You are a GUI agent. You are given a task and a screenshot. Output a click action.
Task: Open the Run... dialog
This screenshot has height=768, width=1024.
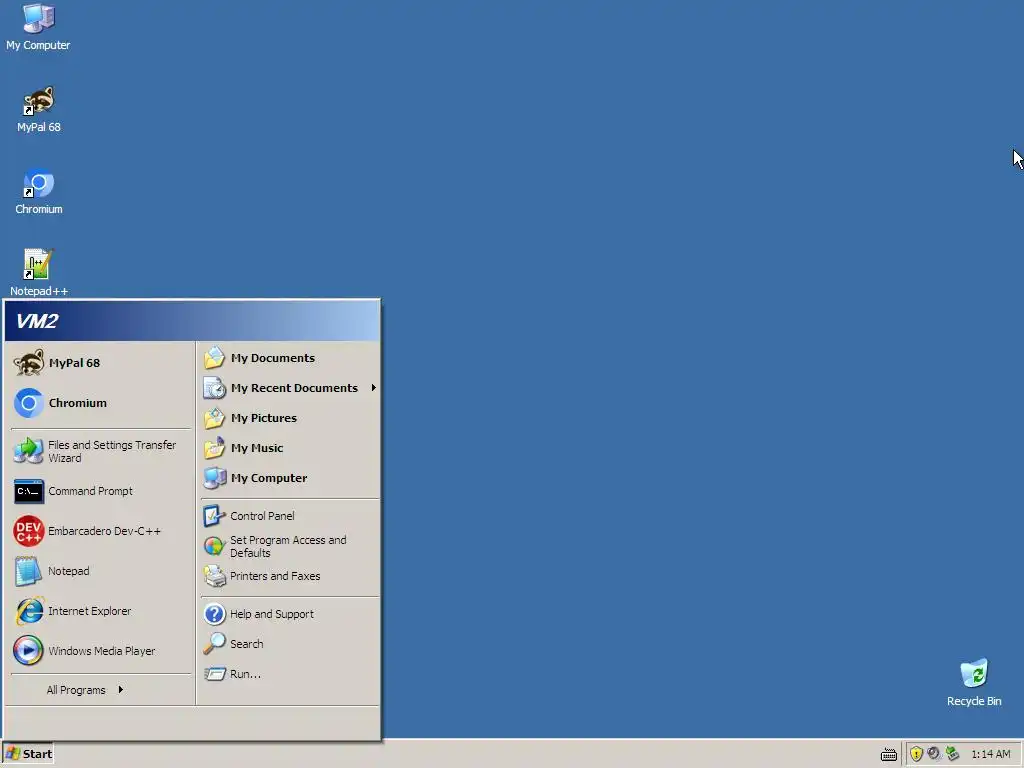[289, 674]
